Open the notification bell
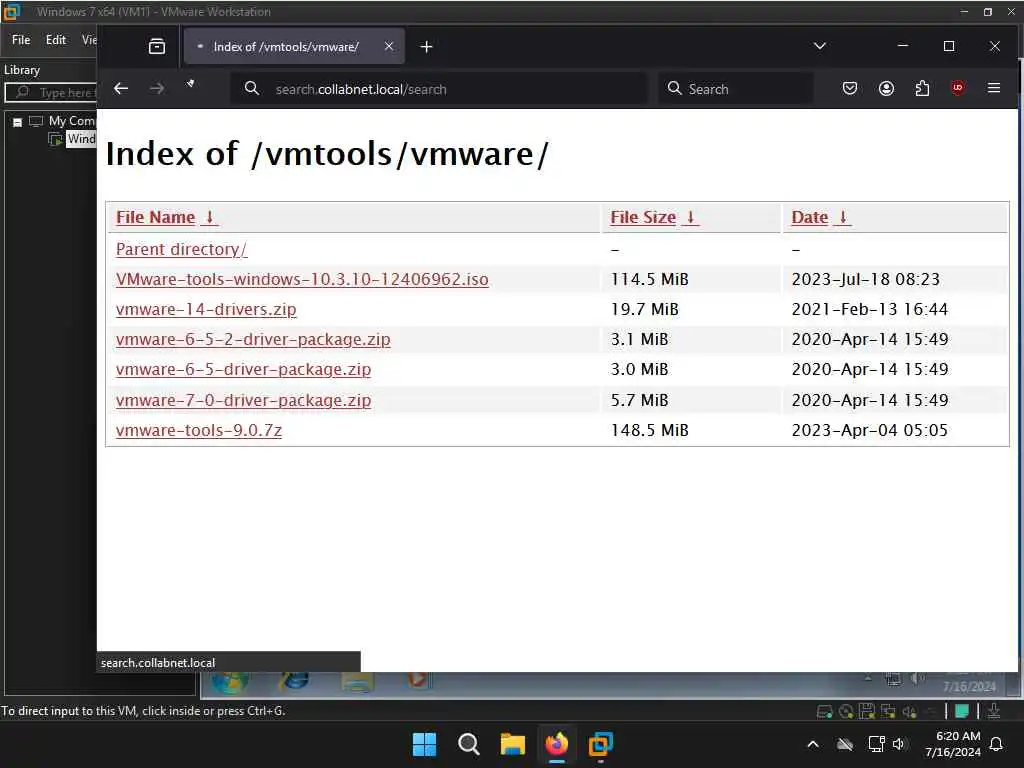The width and height of the screenshot is (1024, 768). point(996,744)
